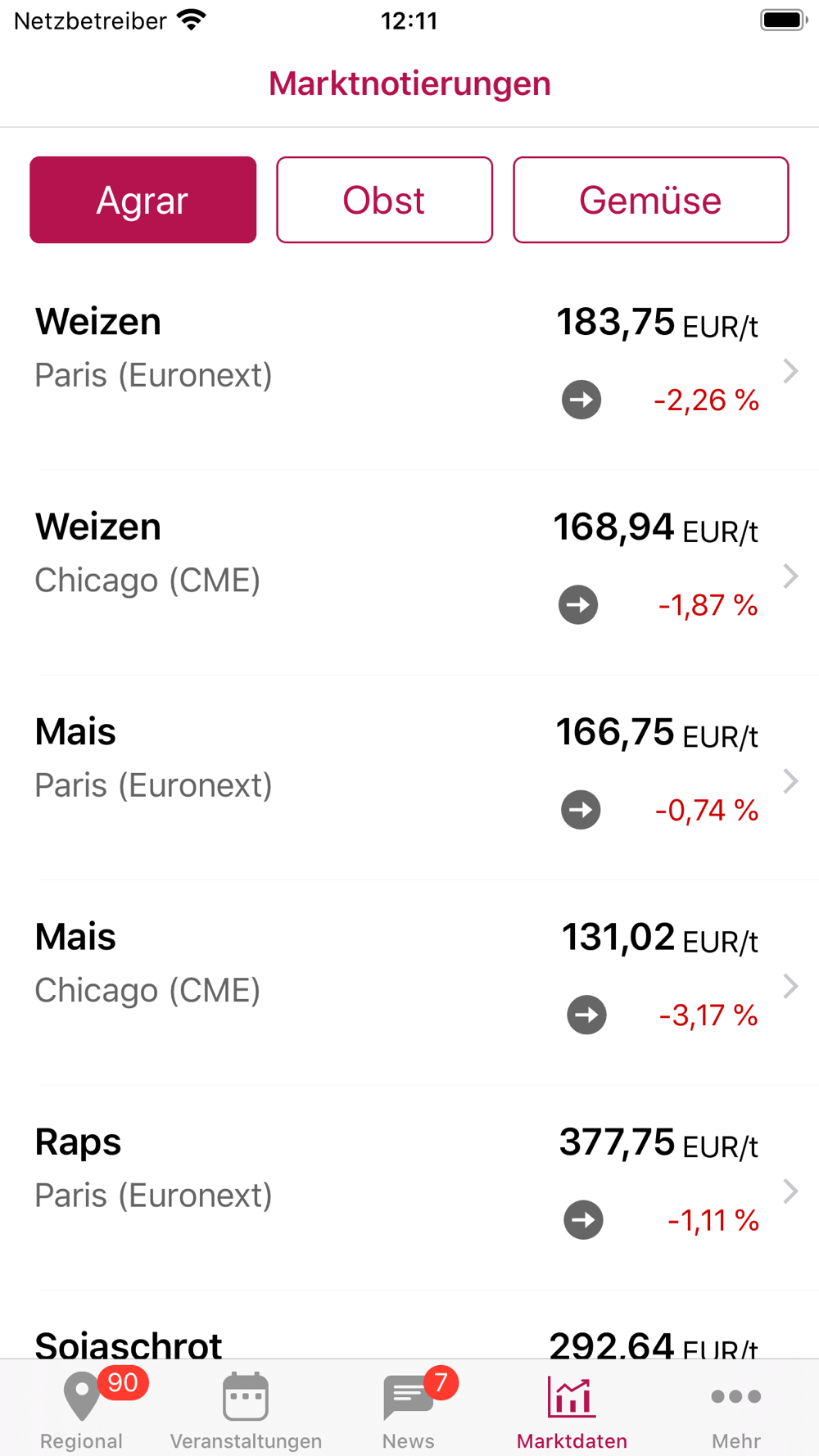Expand Weizen Paris (Euronext) details chevron
Screen dimensions: 819x1456
tap(790, 371)
